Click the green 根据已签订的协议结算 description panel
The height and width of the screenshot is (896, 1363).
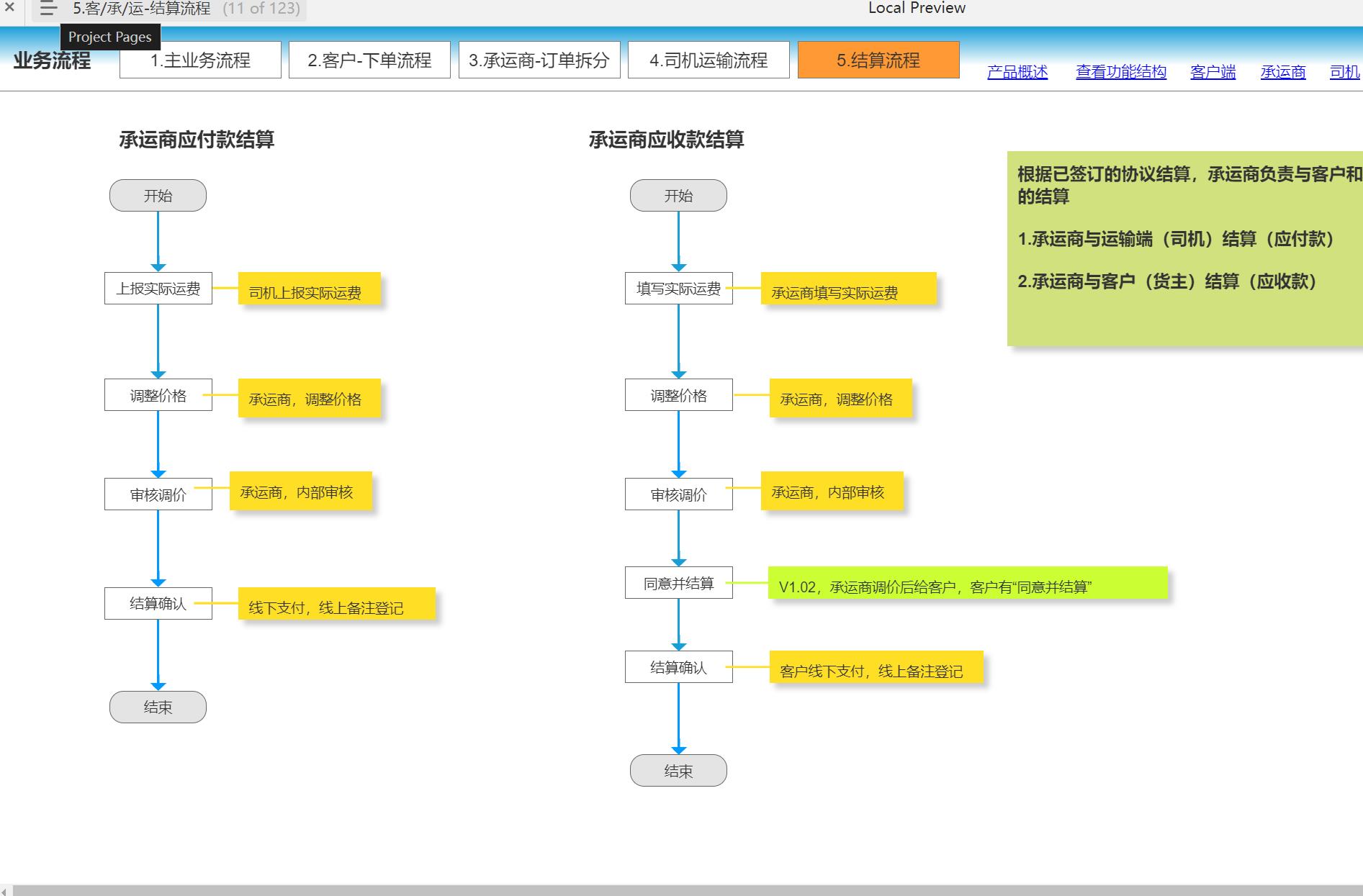[x=1185, y=249]
